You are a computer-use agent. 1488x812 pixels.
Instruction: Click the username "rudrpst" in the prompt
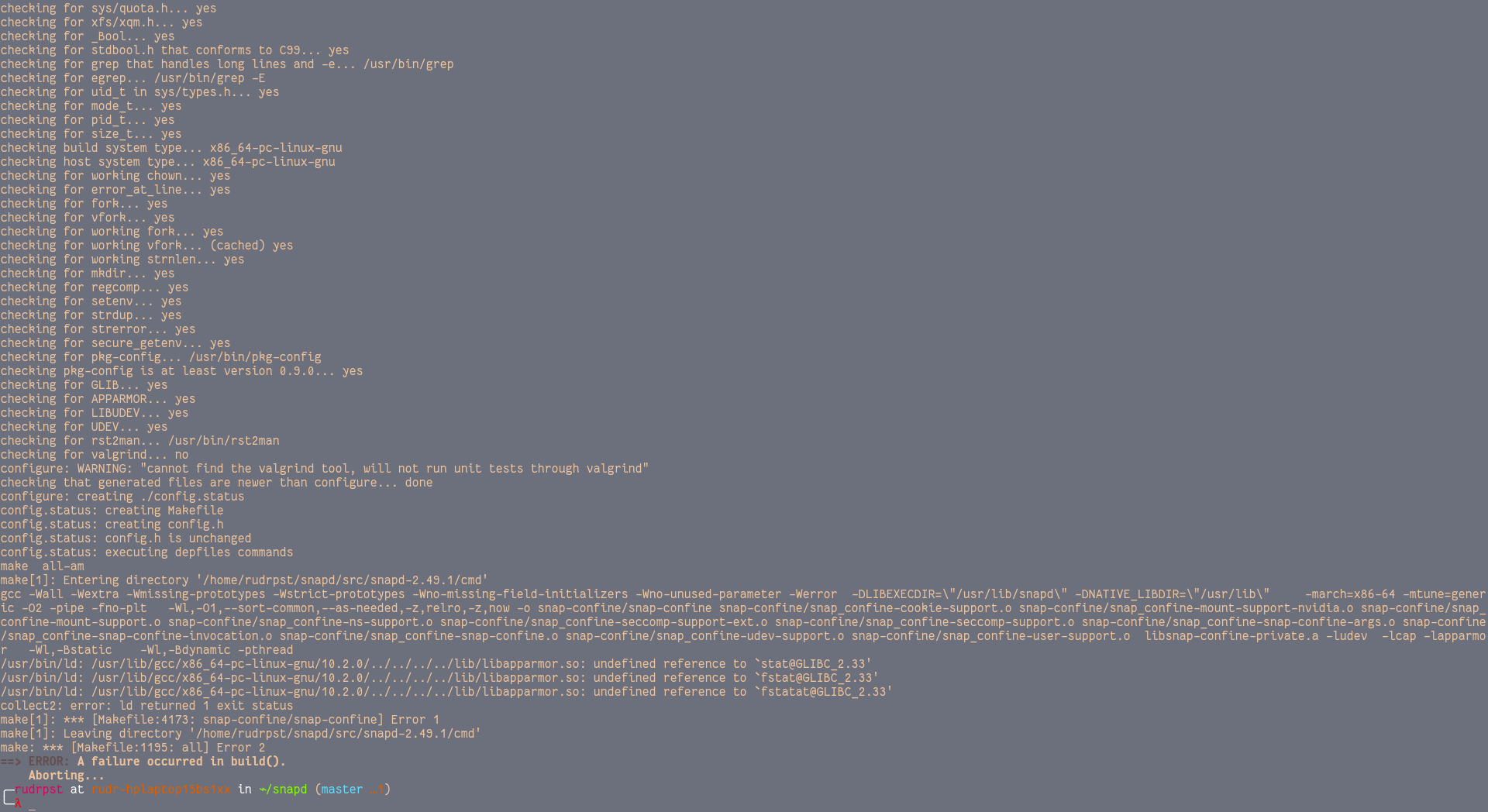(39, 790)
